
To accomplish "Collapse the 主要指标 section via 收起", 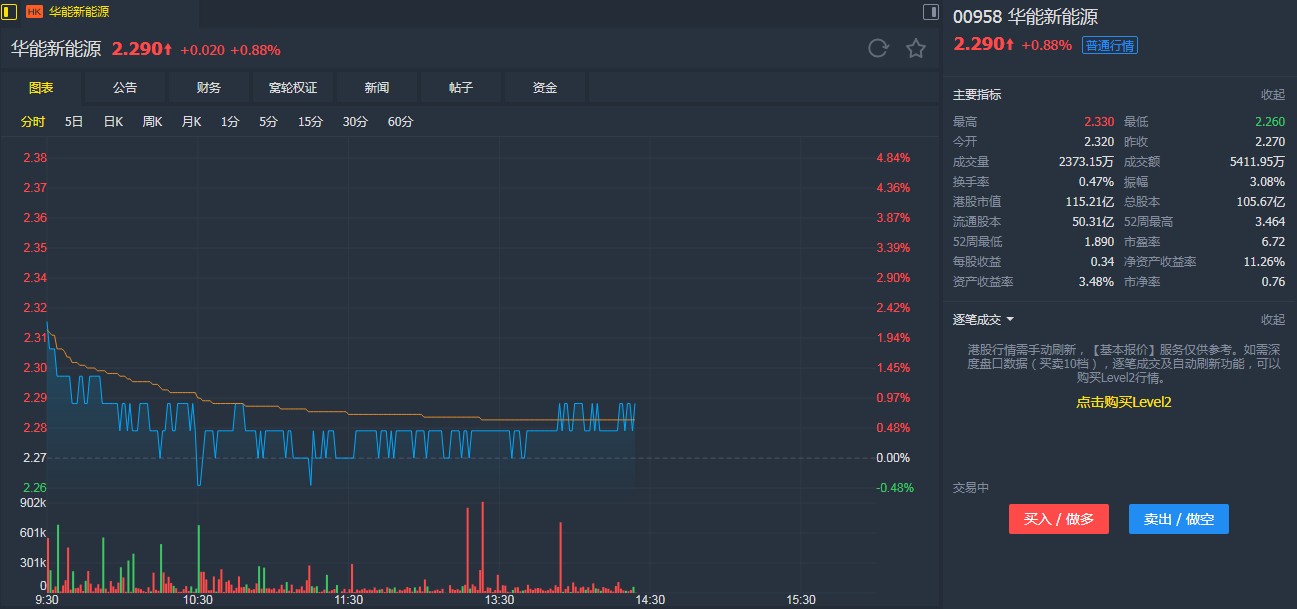I will click(1272, 95).
